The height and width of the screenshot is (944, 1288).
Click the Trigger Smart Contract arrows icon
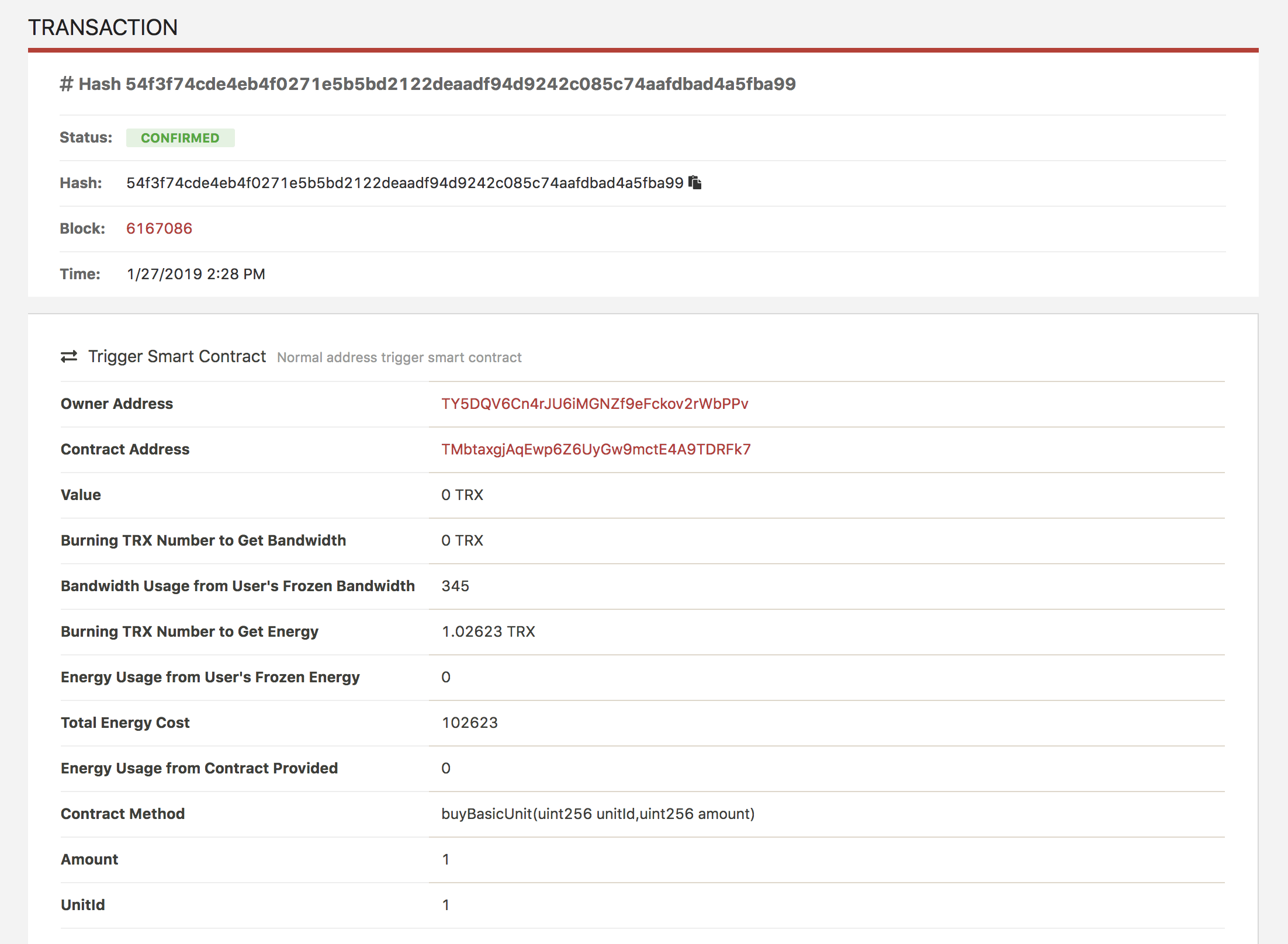(x=69, y=356)
